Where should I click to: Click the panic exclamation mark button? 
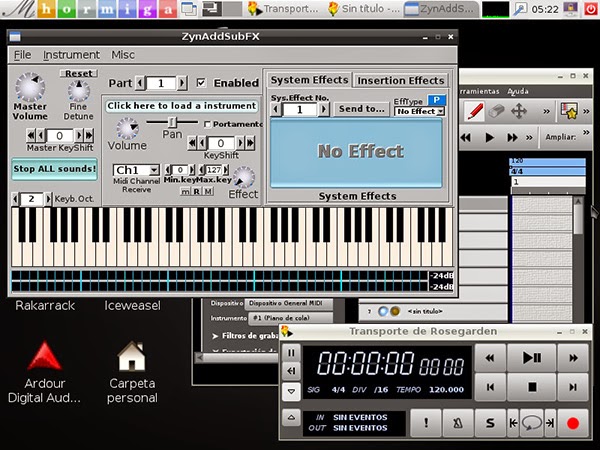[x=426, y=423]
